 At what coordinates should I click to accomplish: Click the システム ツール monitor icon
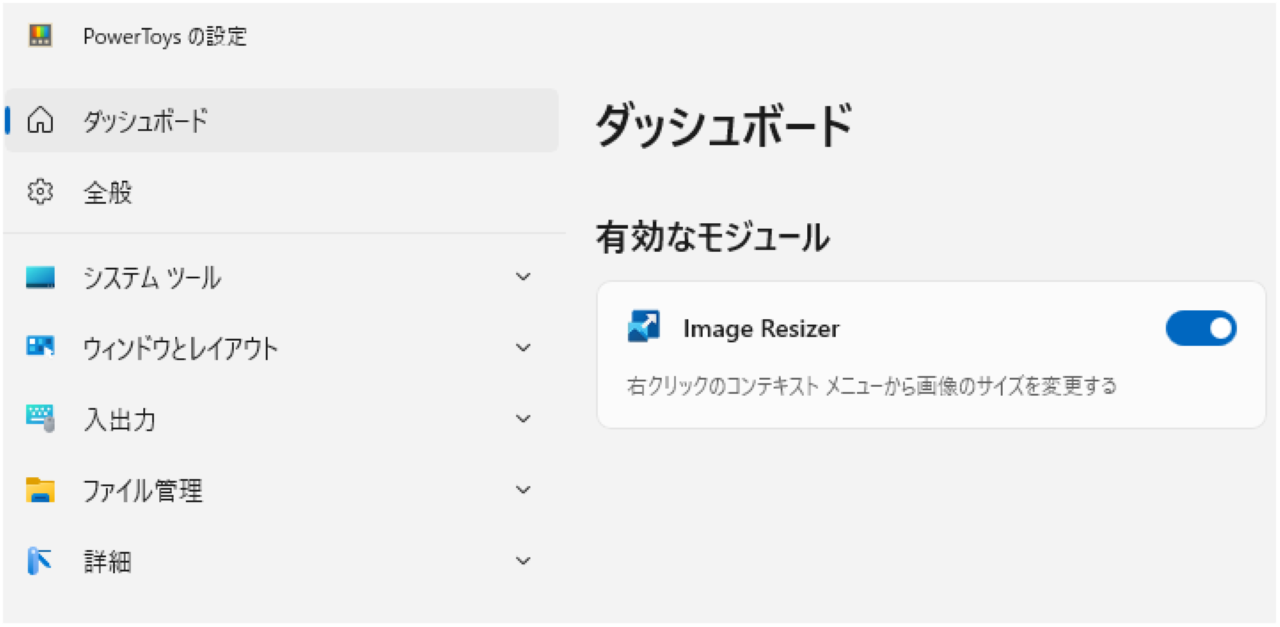tap(41, 278)
